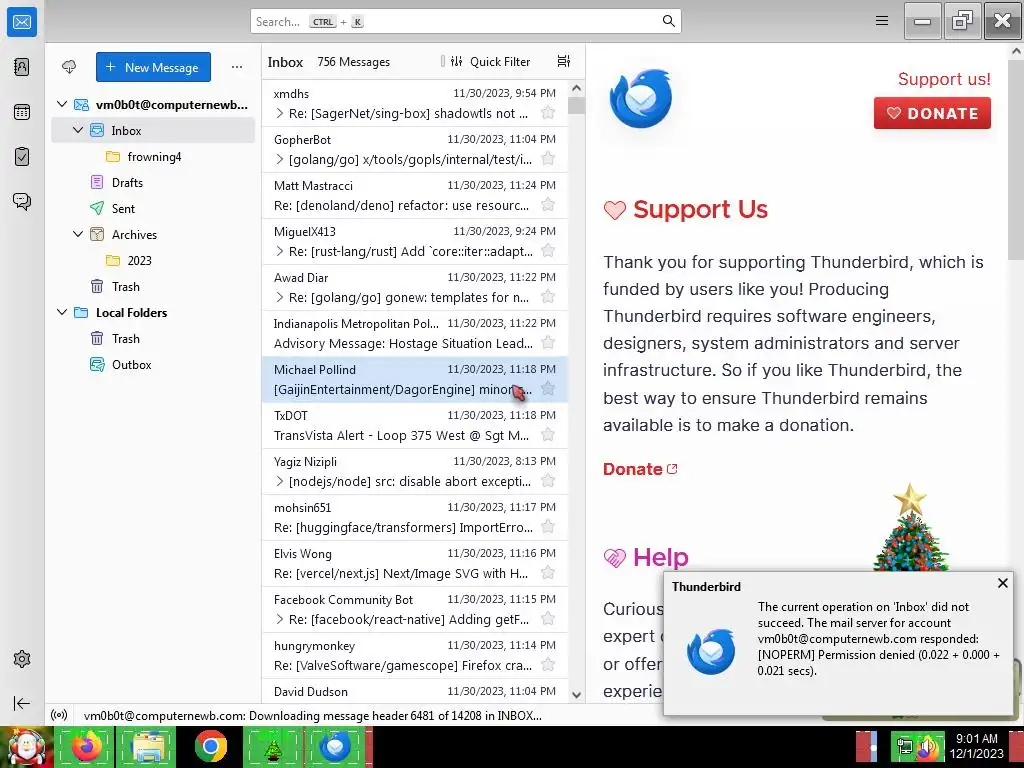Close the Thunderbird error notification
The width and height of the screenshot is (1024, 768).
point(1002,583)
